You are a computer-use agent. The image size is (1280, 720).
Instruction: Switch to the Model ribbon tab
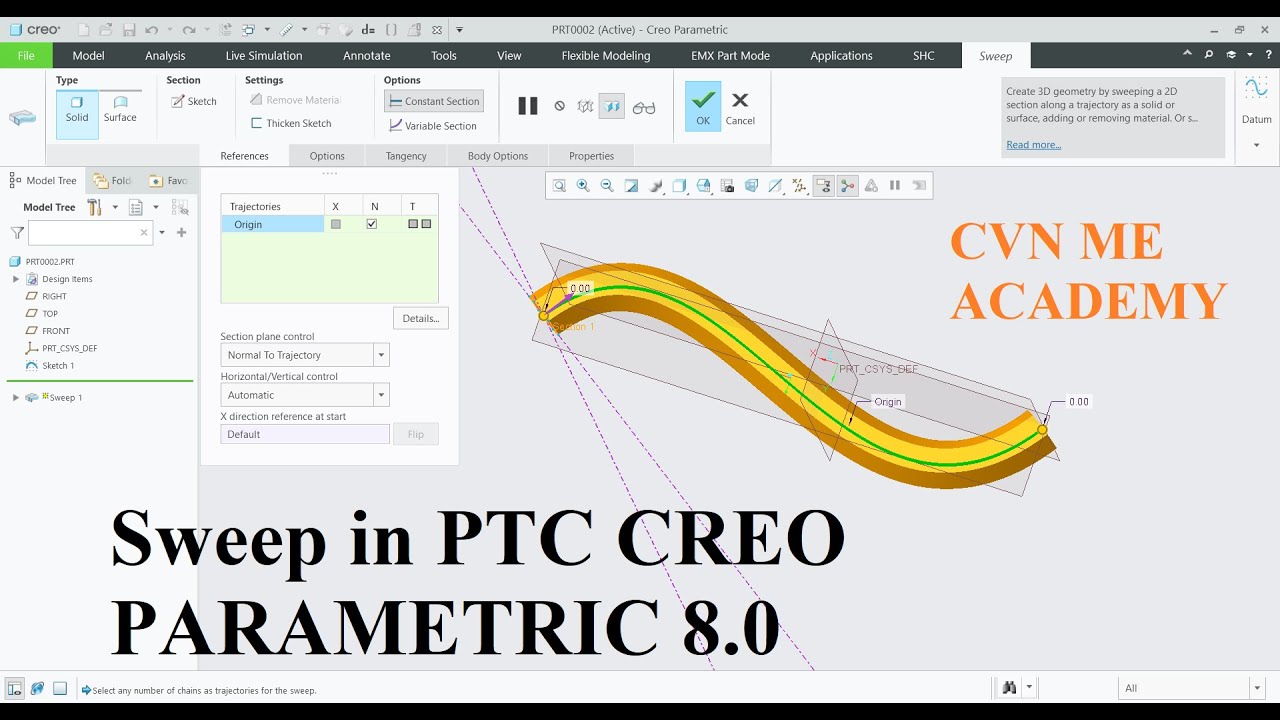(88, 56)
